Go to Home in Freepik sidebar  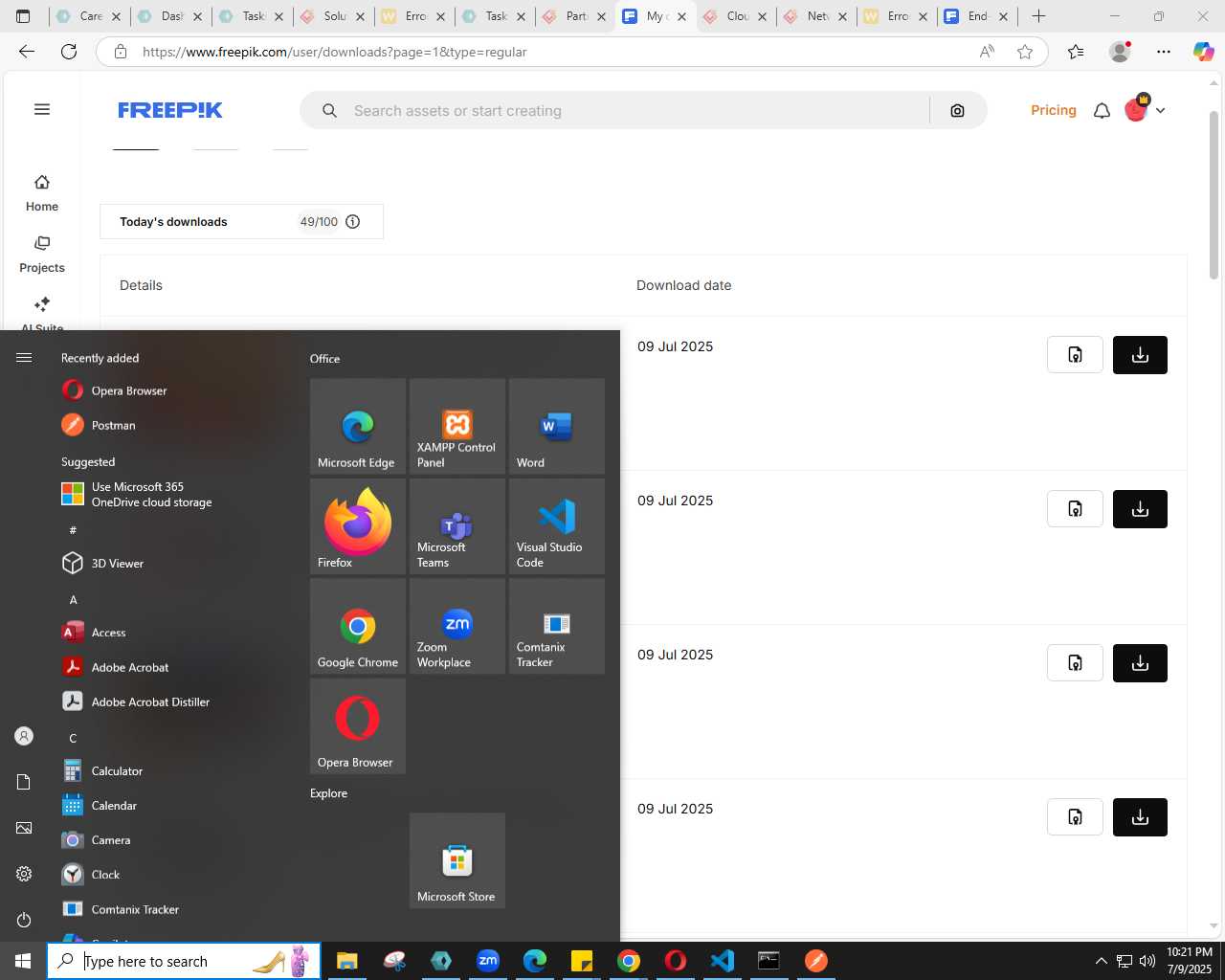(x=42, y=193)
